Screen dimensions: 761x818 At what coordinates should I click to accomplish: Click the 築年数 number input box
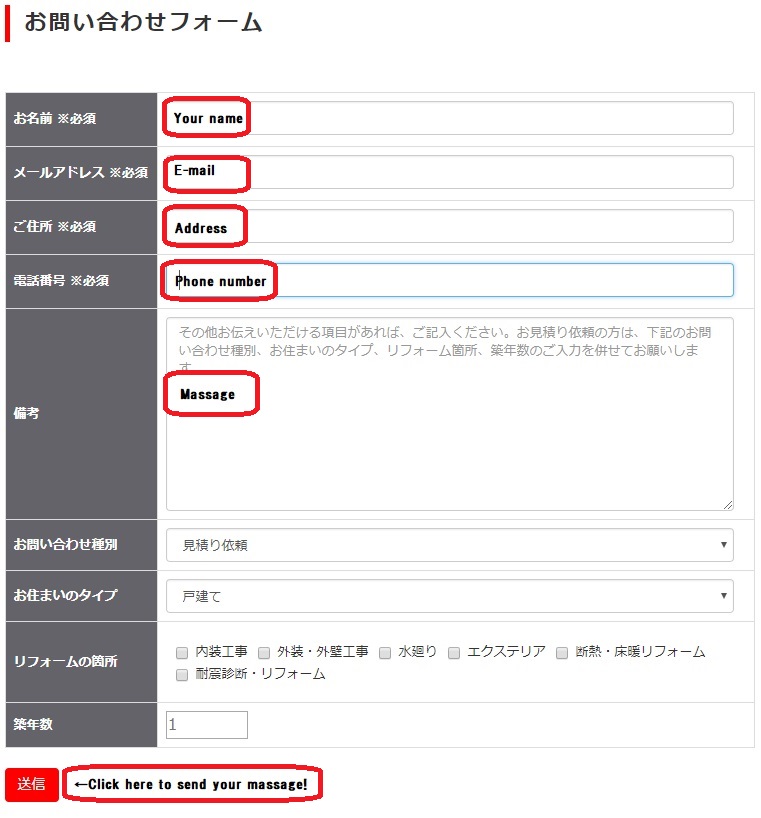click(x=207, y=725)
